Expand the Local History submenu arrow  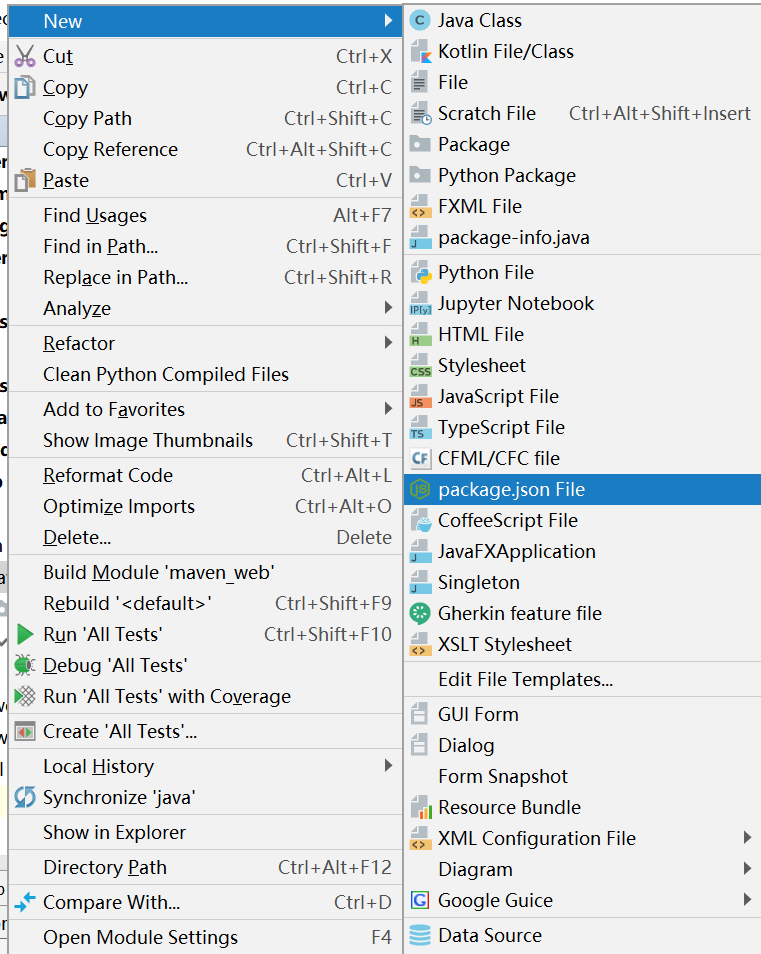(x=388, y=767)
